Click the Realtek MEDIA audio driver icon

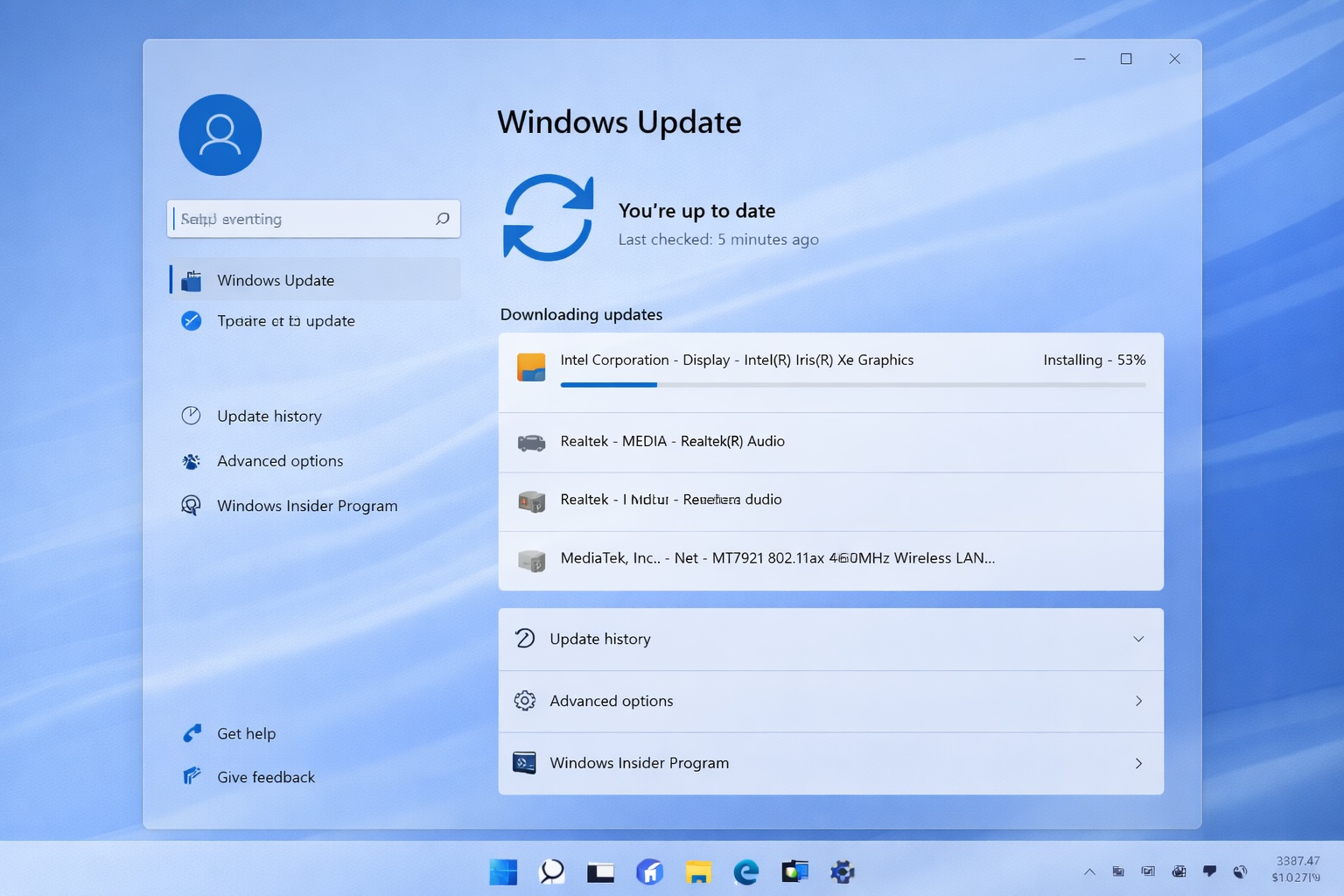click(x=531, y=443)
